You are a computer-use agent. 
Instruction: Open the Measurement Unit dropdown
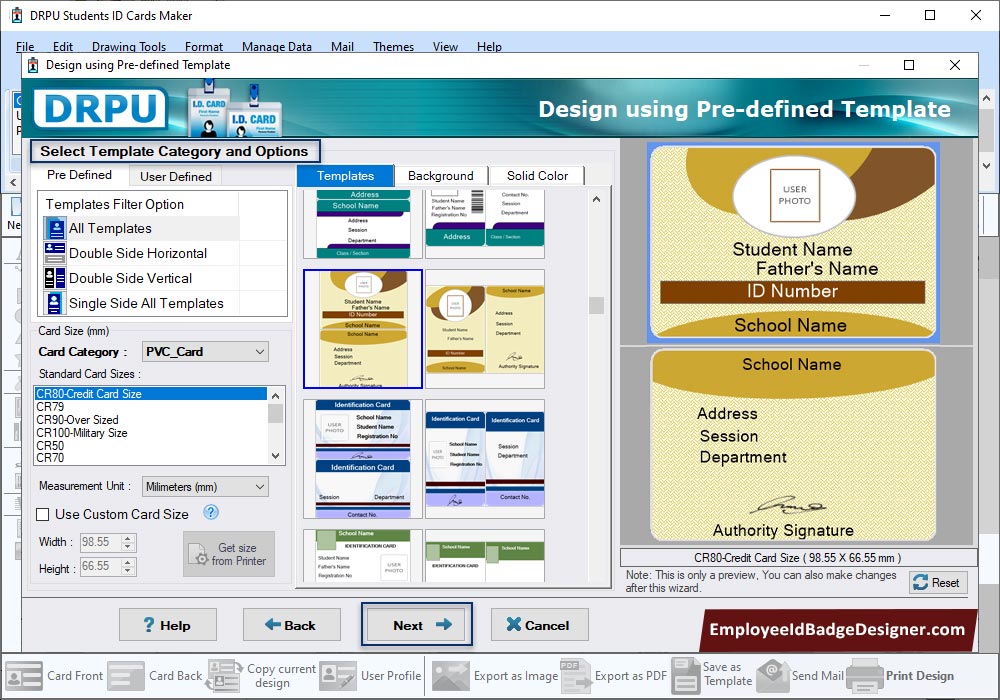205,486
